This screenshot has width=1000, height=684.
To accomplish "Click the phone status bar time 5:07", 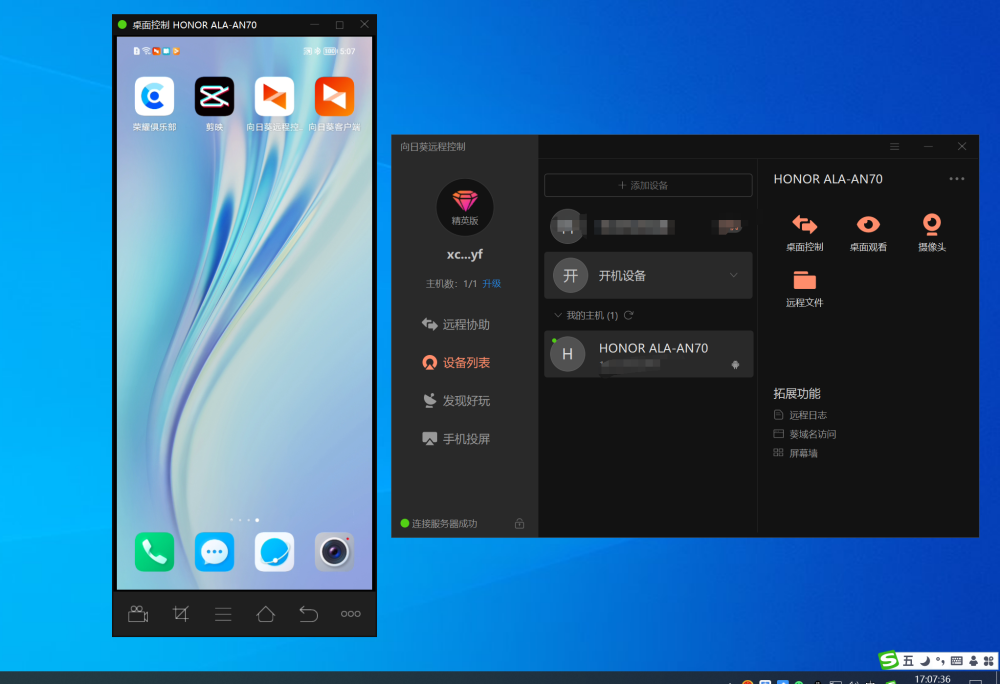I will tap(348, 51).
